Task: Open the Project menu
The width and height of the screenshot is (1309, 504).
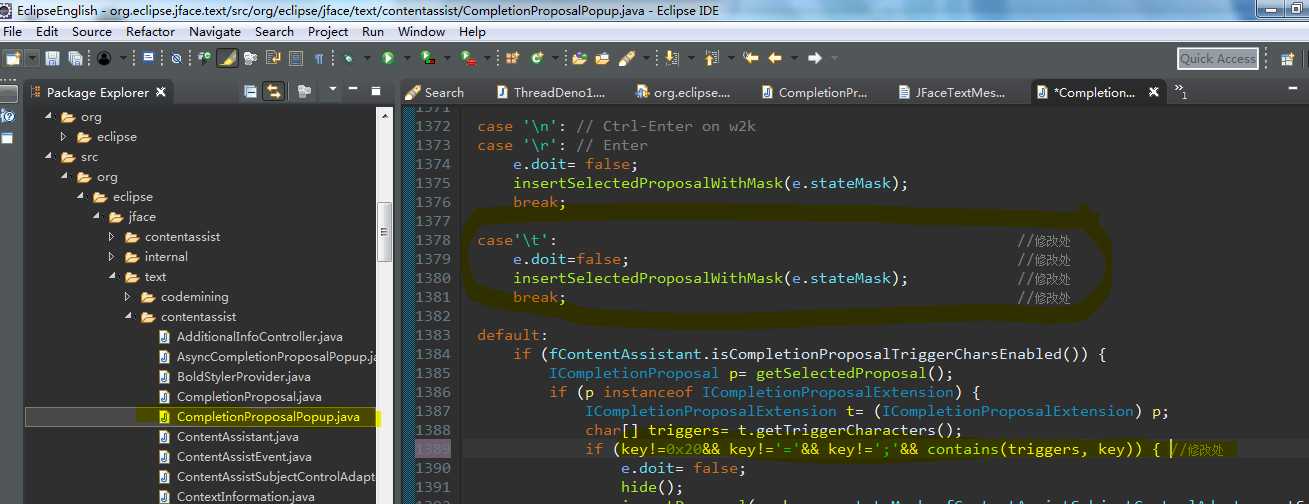Action: 328,31
